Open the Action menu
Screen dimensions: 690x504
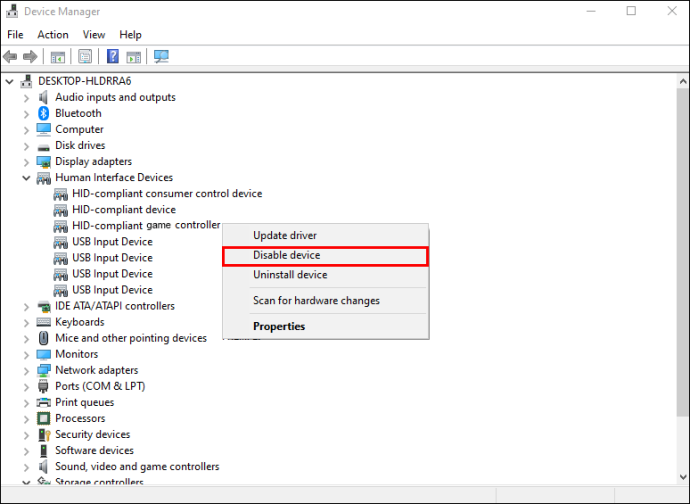click(x=53, y=34)
